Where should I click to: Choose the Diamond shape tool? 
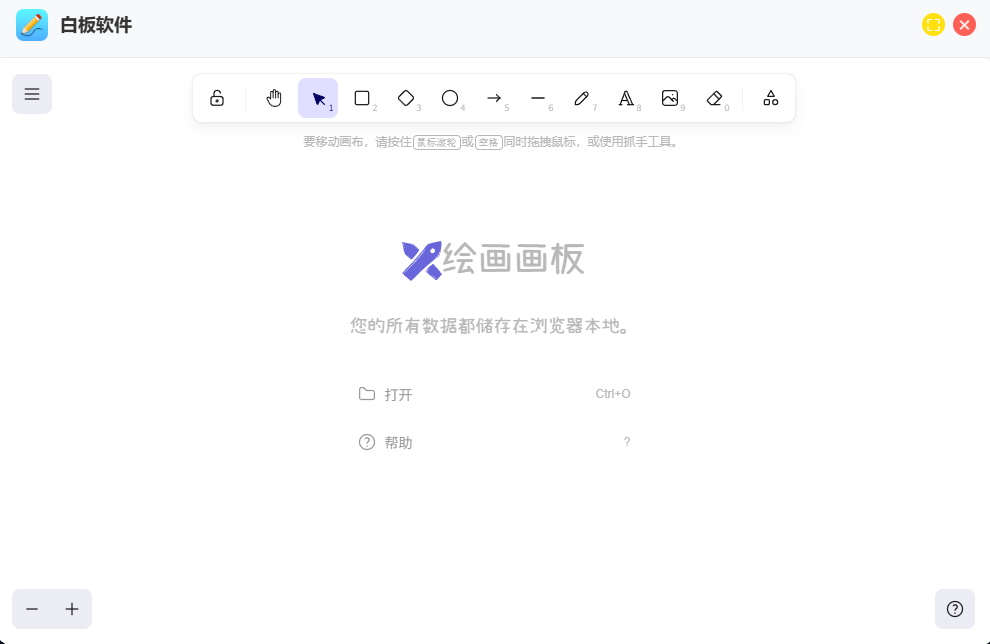tap(406, 98)
